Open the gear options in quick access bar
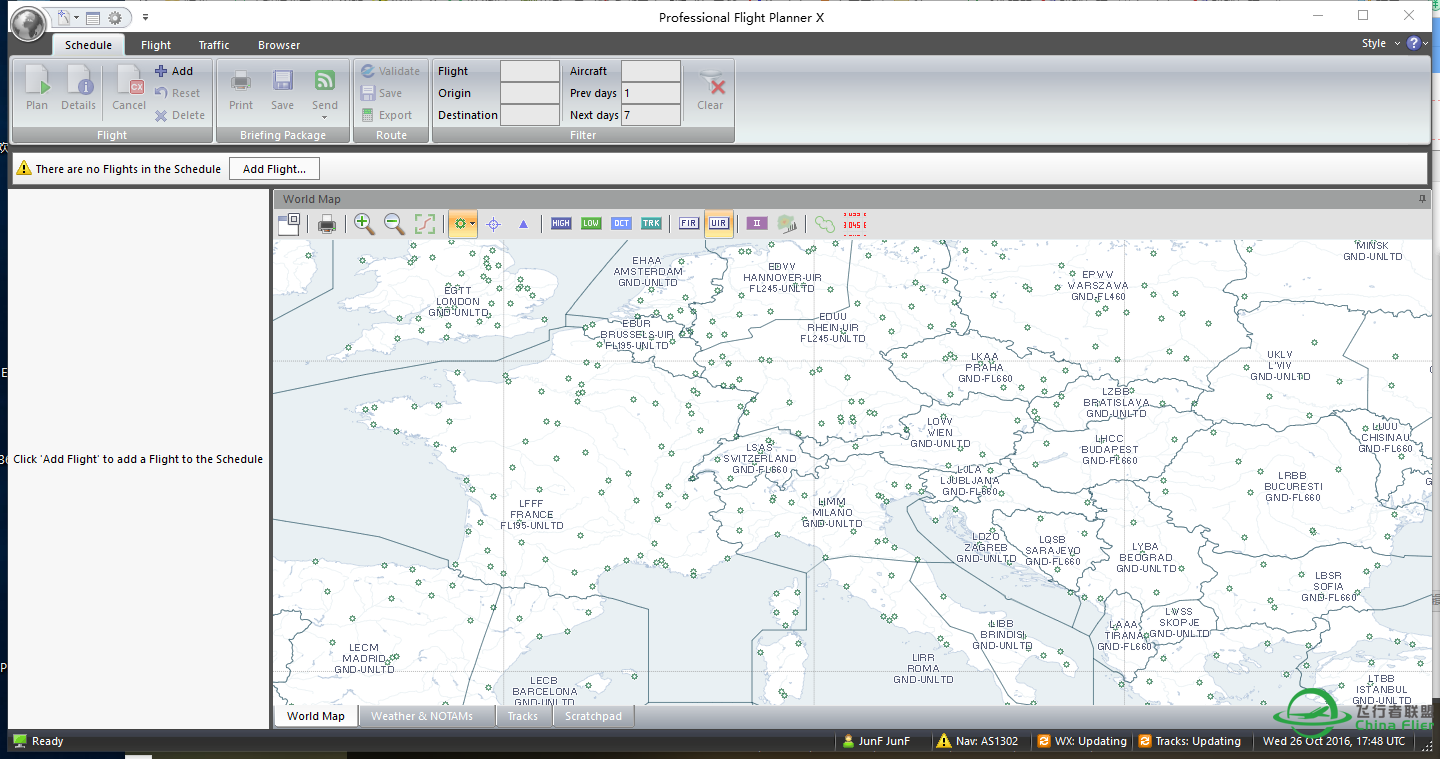Image resolution: width=1440 pixels, height=759 pixels. coord(115,17)
